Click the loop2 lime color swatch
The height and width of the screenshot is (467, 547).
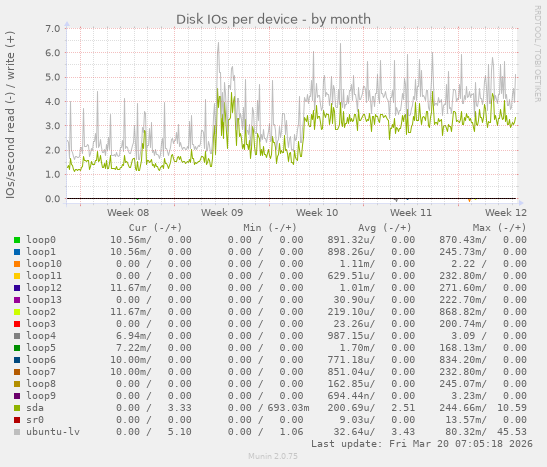tap(17, 312)
